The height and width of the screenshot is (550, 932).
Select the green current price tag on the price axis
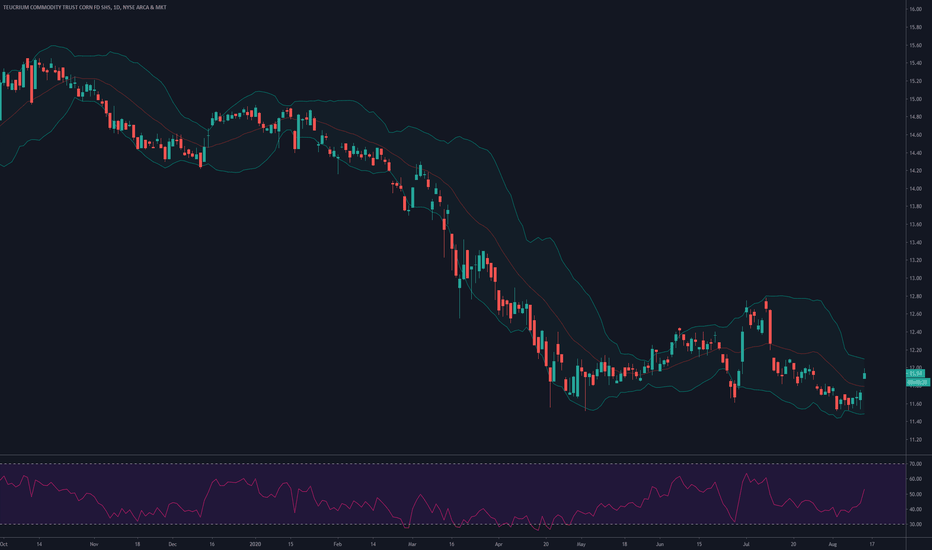pyautogui.click(x=915, y=373)
